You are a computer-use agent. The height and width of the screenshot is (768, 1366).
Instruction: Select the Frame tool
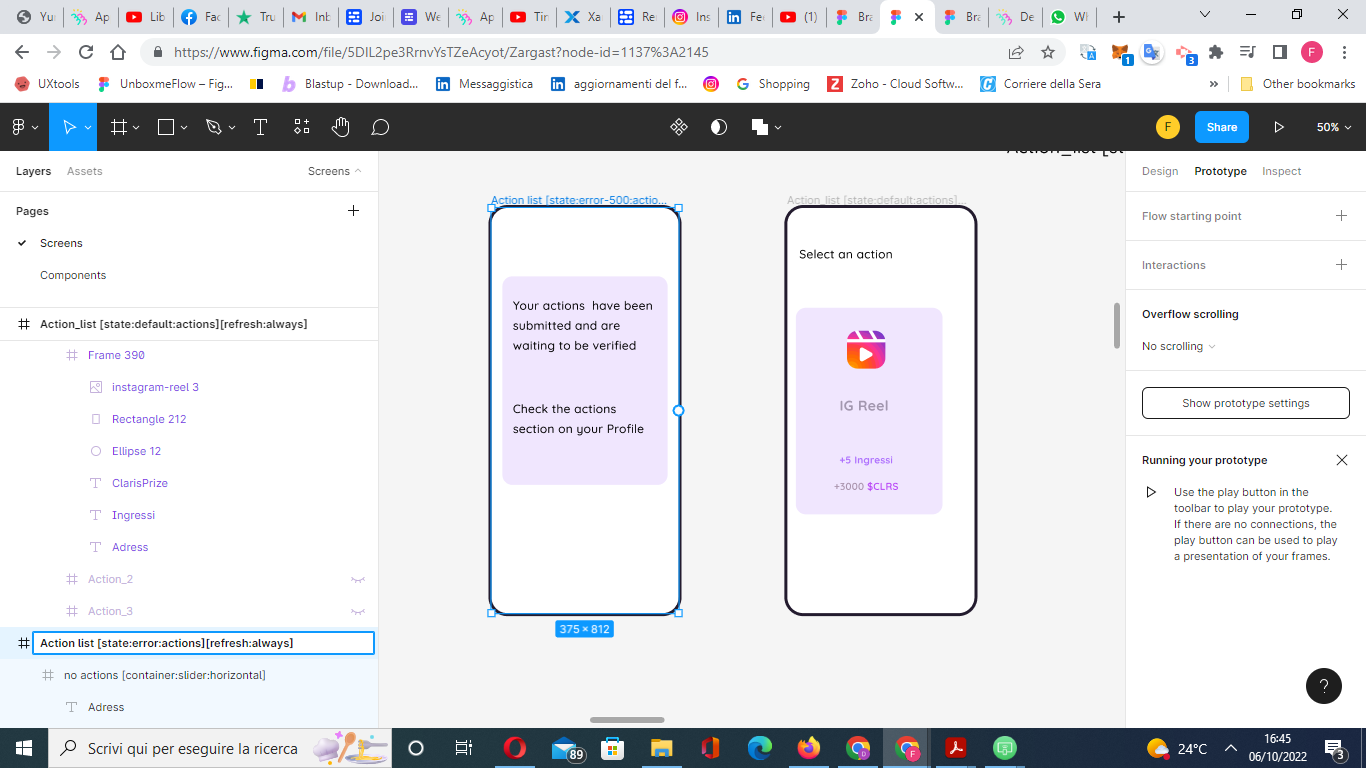click(118, 127)
